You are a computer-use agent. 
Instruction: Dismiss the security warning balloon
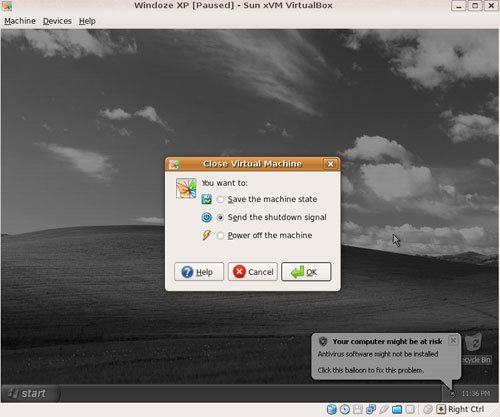click(453, 340)
